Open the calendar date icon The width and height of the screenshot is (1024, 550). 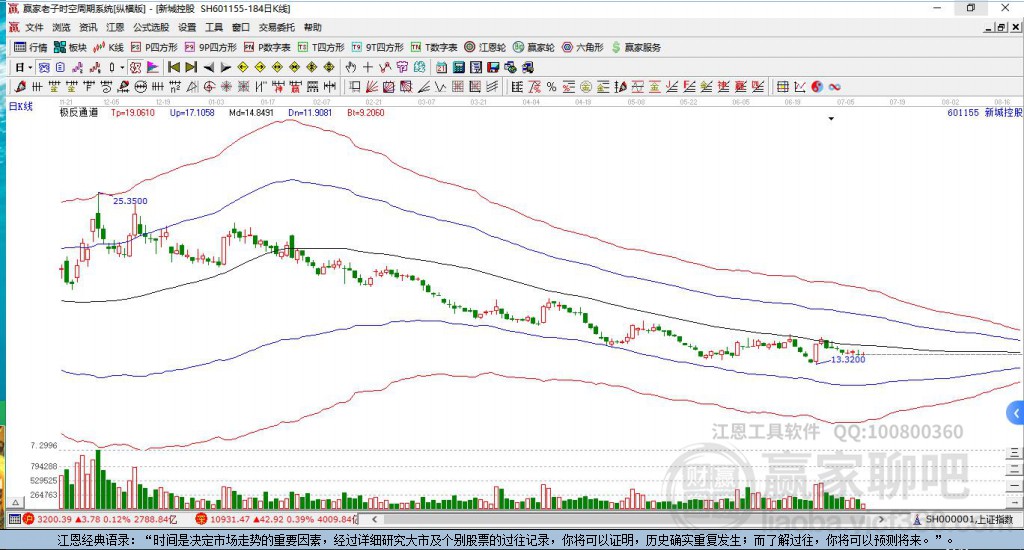coord(441,67)
